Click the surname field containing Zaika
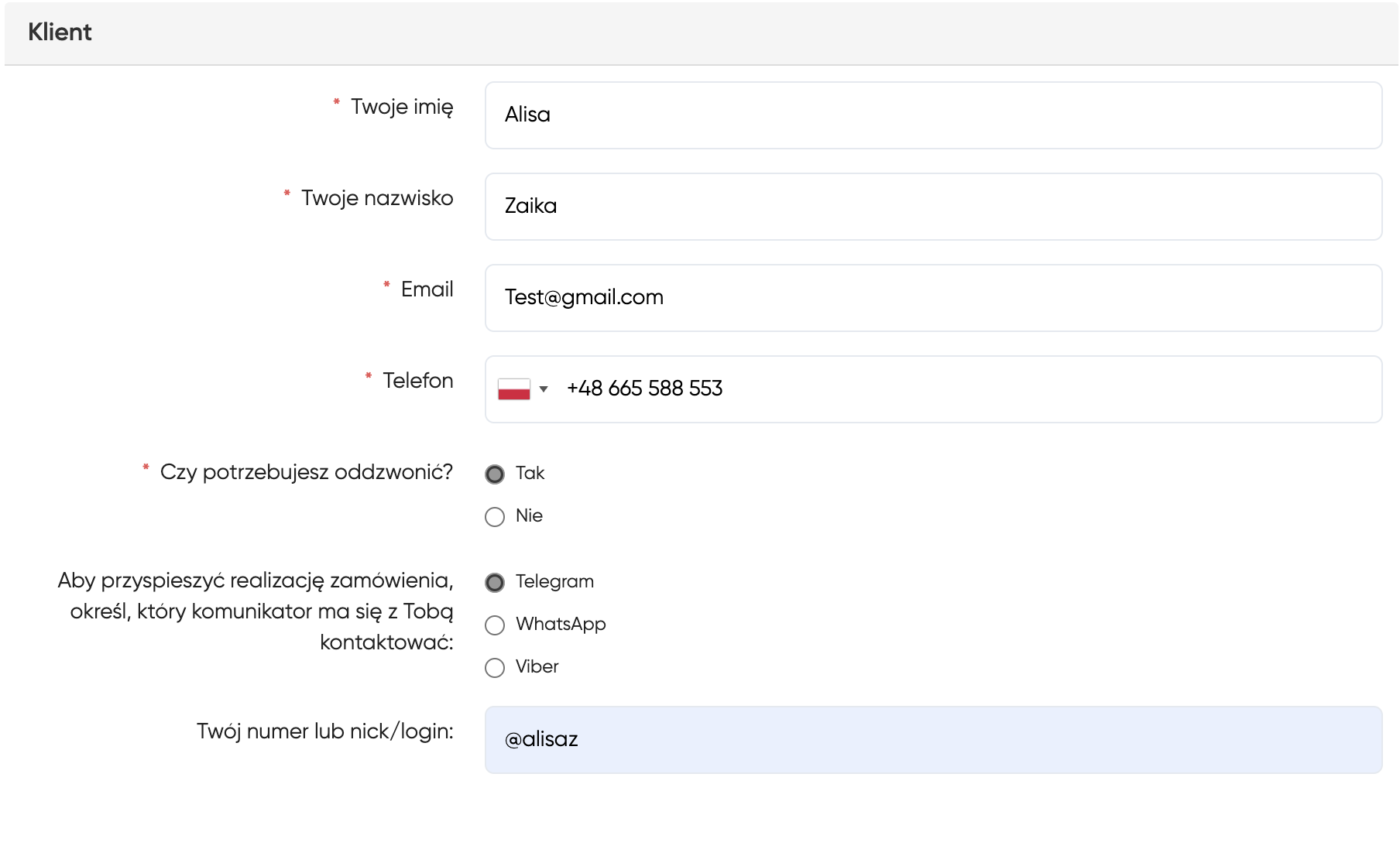Screen dimensions: 1400x856 click(x=932, y=207)
